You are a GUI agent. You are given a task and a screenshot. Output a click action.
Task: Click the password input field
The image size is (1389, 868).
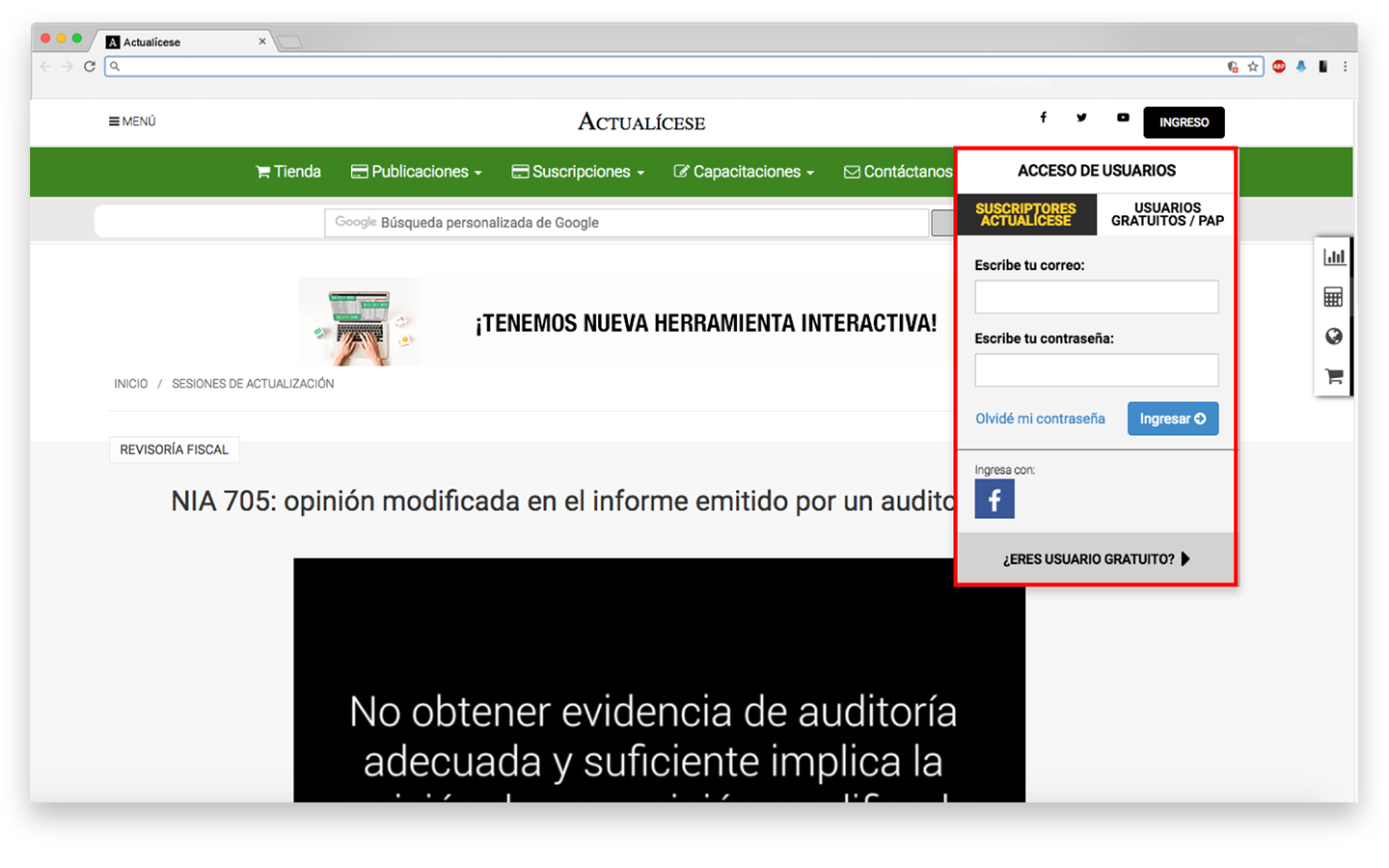(x=1097, y=370)
